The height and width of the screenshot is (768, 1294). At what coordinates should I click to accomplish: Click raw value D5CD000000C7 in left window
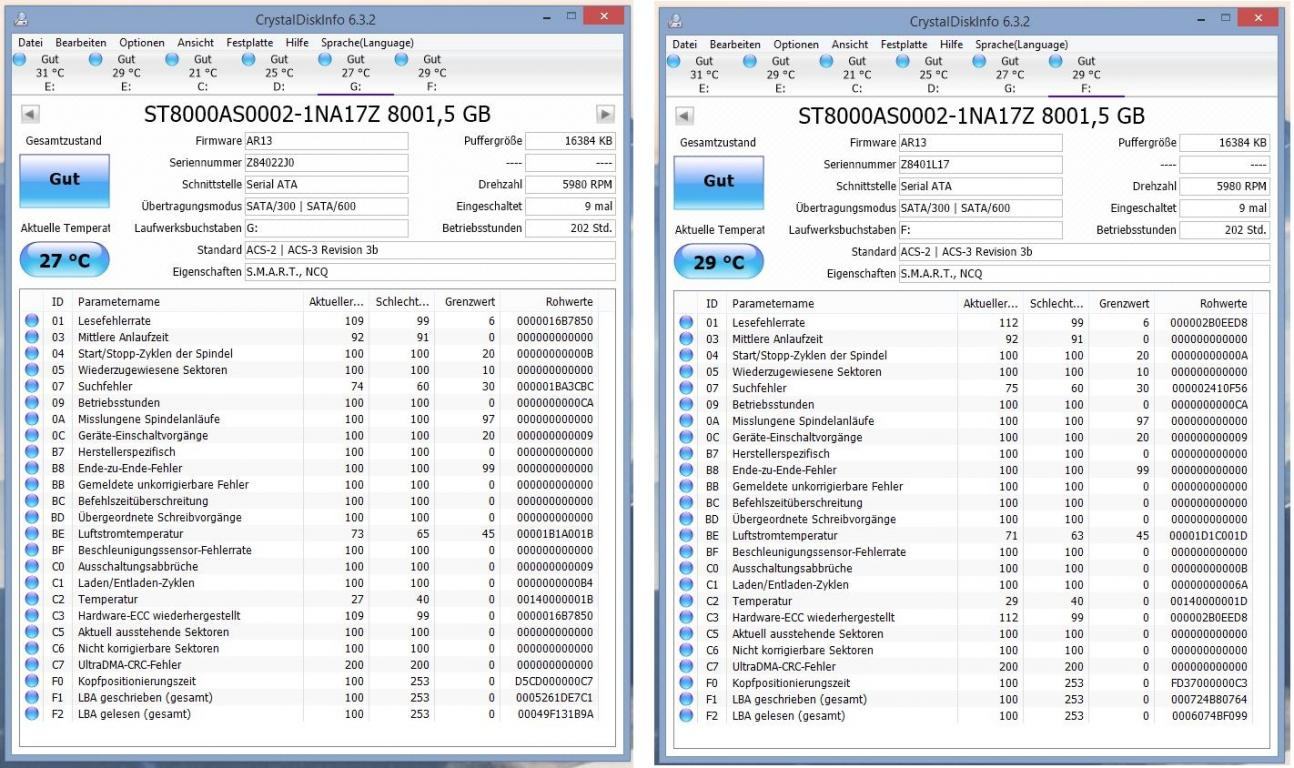(x=554, y=681)
